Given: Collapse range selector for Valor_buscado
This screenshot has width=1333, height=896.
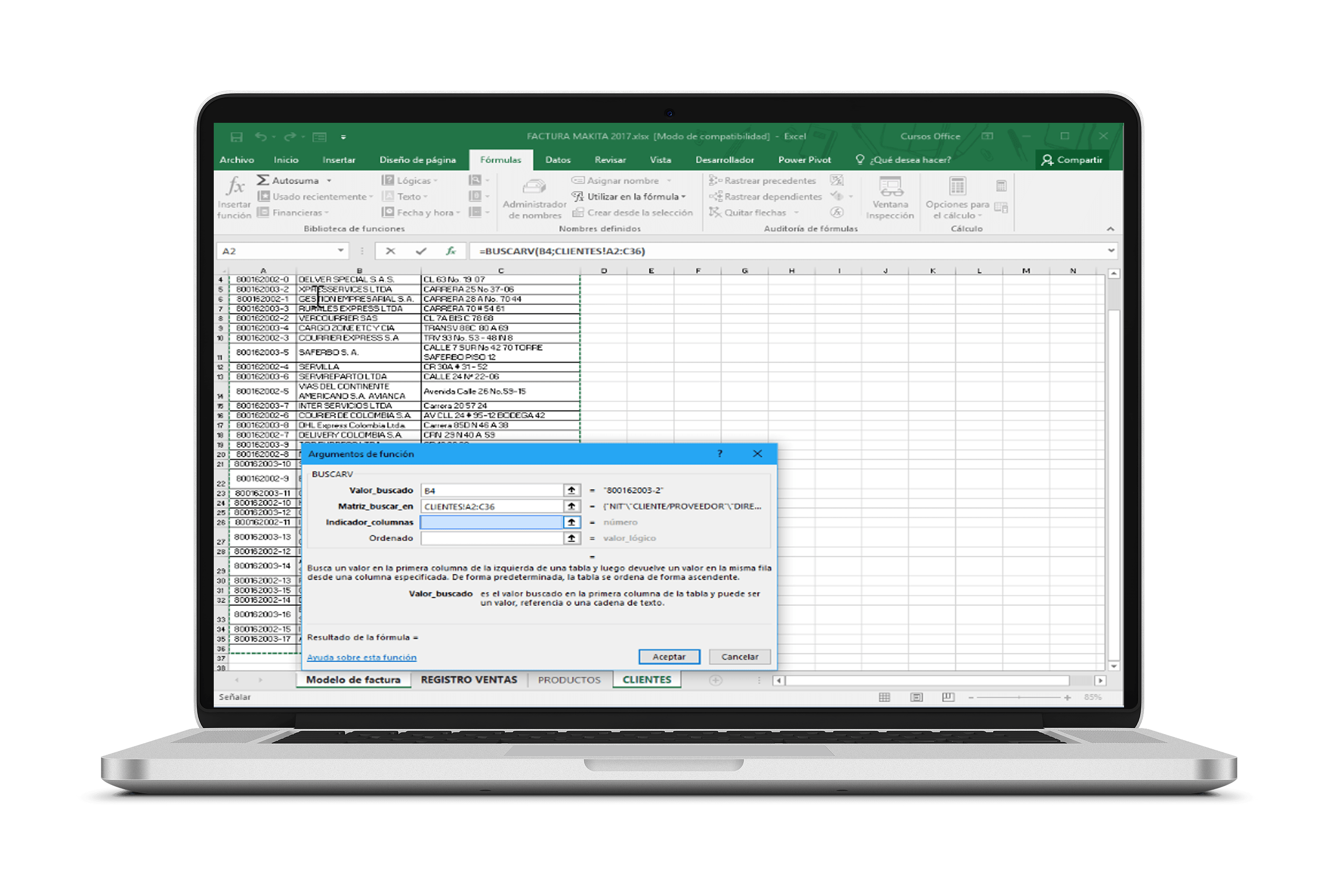Looking at the screenshot, I should [571, 490].
